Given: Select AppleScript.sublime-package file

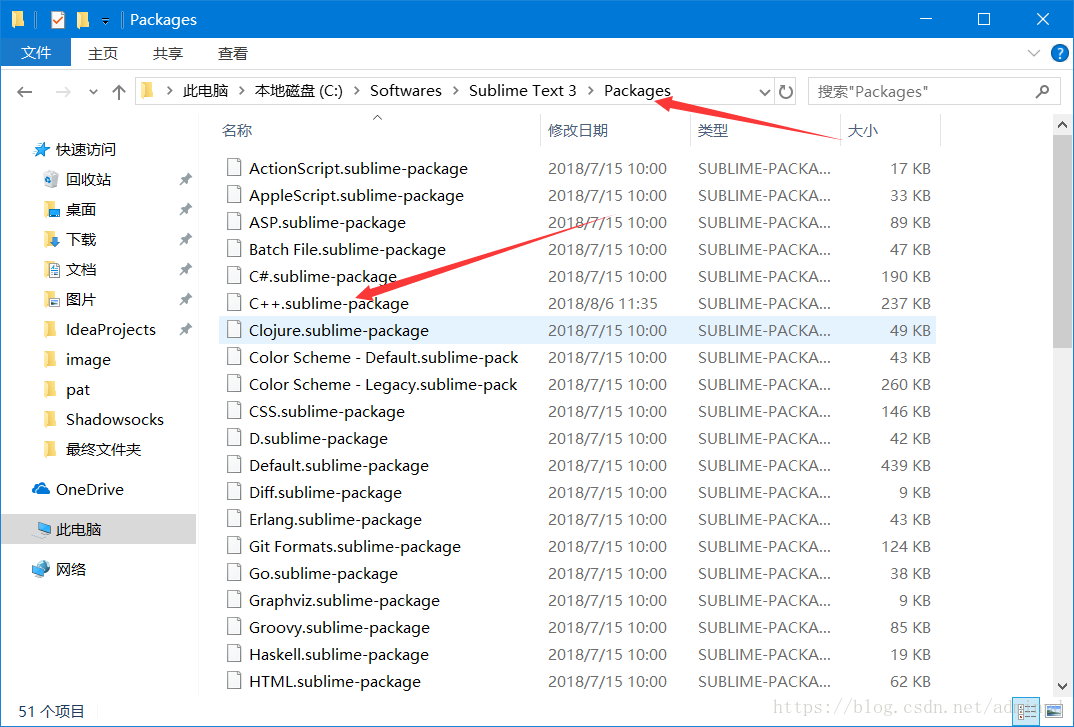Looking at the screenshot, I should click(356, 195).
